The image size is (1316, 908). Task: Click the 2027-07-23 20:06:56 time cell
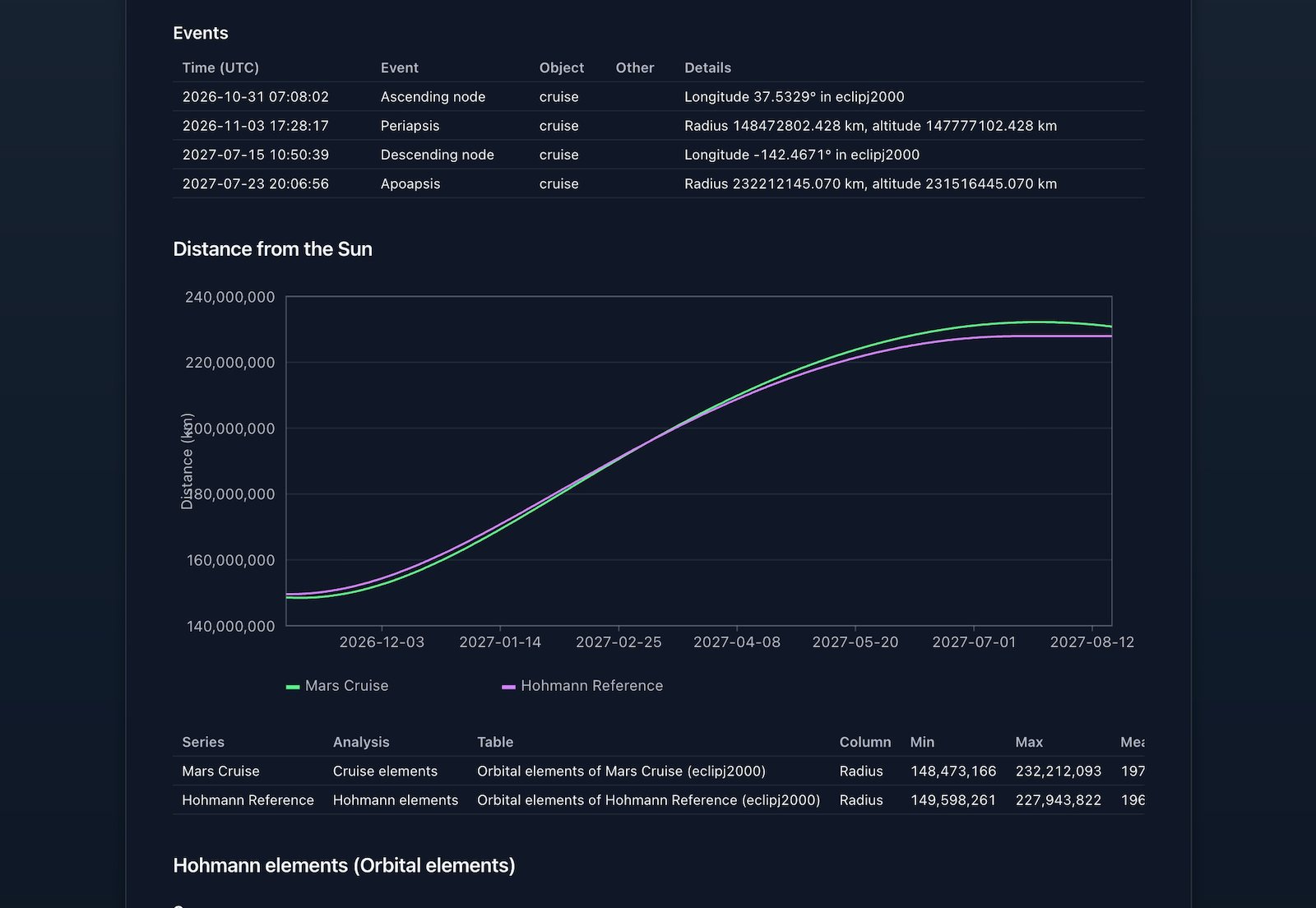click(256, 184)
